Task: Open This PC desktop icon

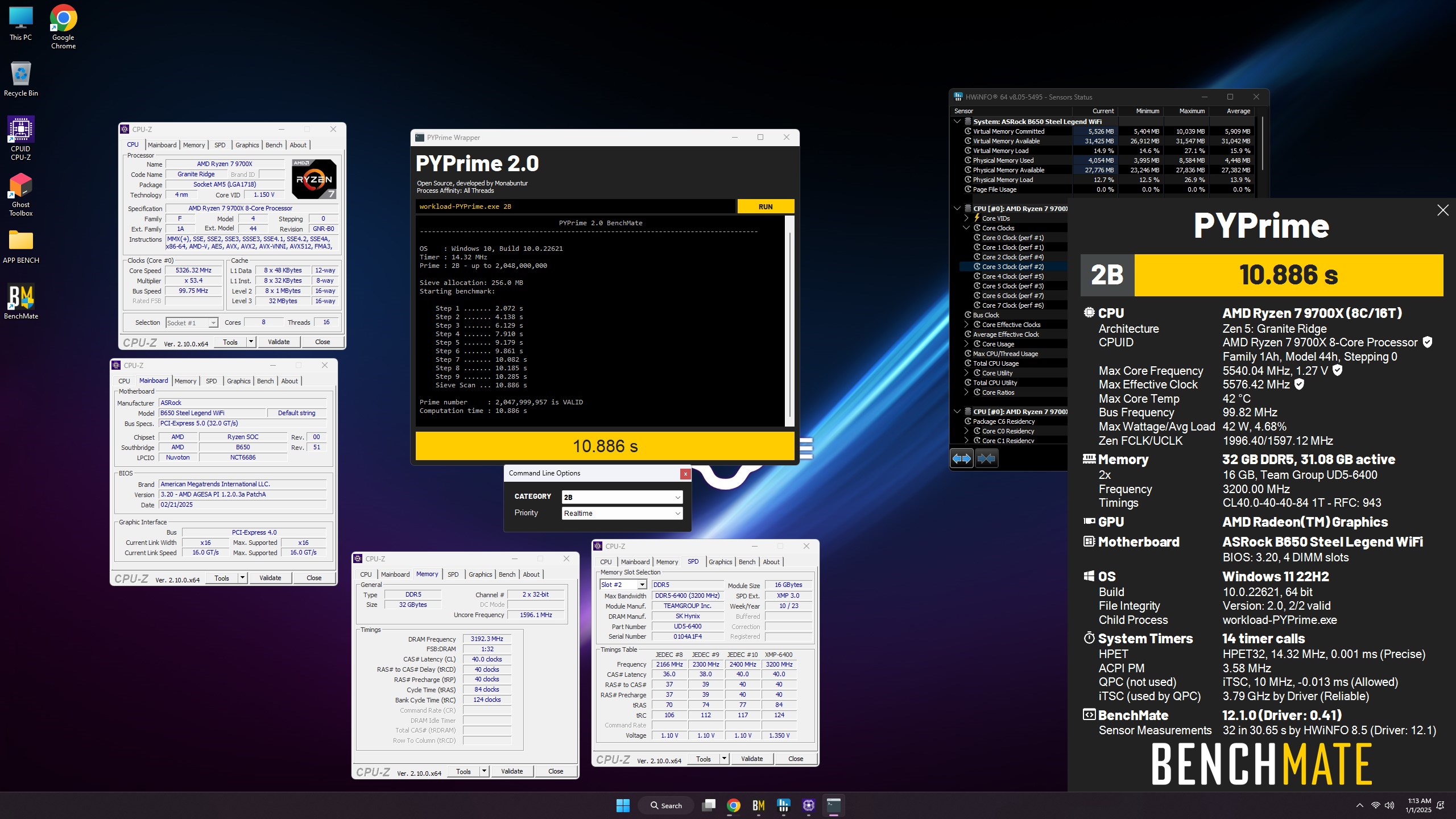Action: (x=21, y=23)
